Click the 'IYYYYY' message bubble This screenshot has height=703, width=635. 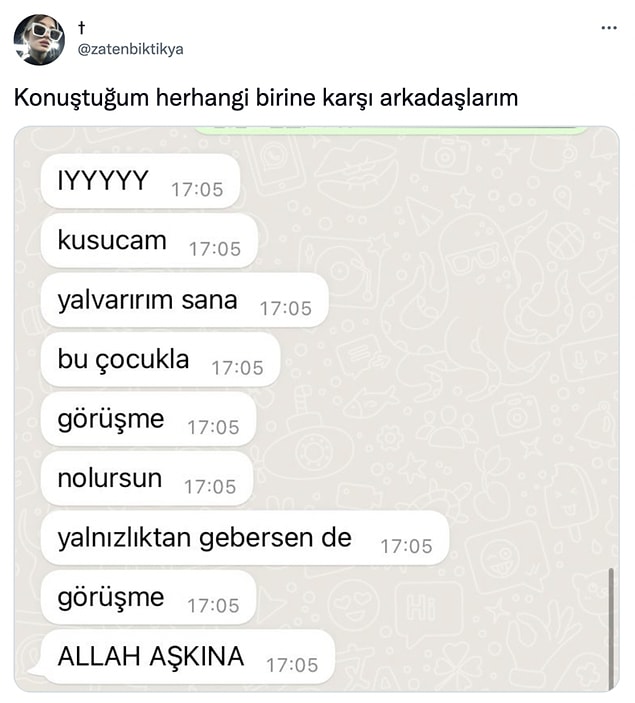coord(140,181)
